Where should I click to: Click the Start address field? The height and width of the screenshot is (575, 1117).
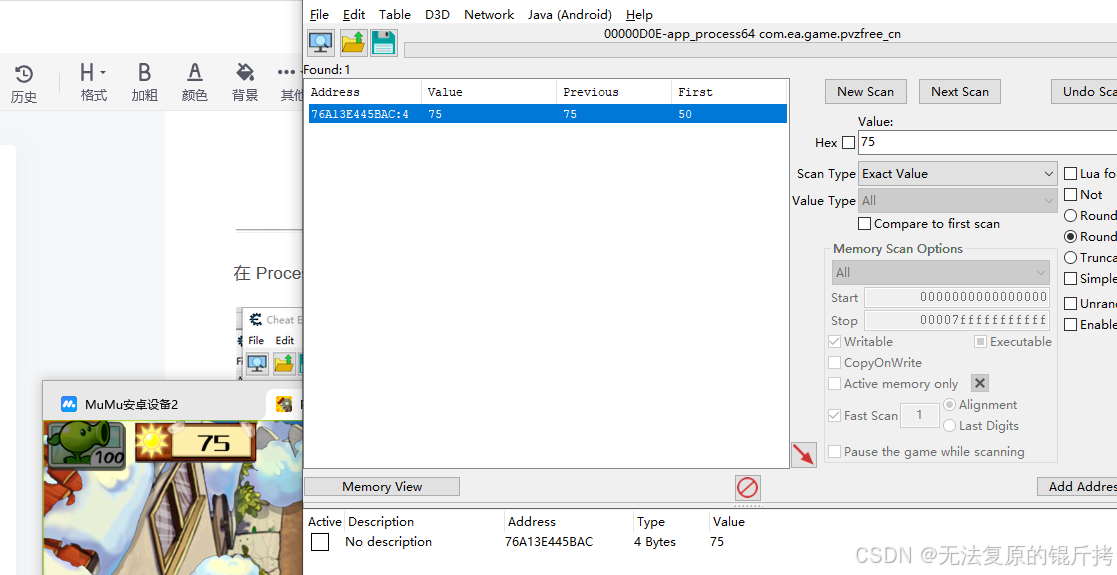click(957, 297)
